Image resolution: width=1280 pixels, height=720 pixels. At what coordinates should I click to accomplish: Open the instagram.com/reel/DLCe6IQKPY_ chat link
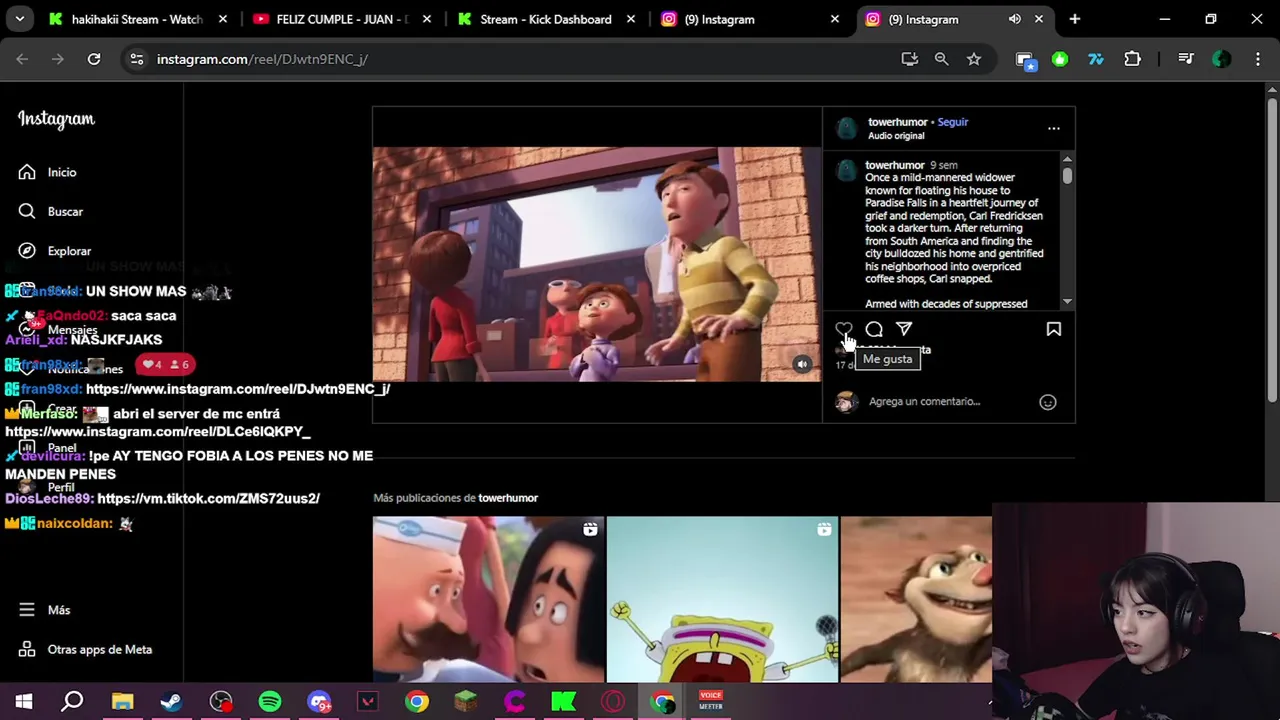point(158,432)
